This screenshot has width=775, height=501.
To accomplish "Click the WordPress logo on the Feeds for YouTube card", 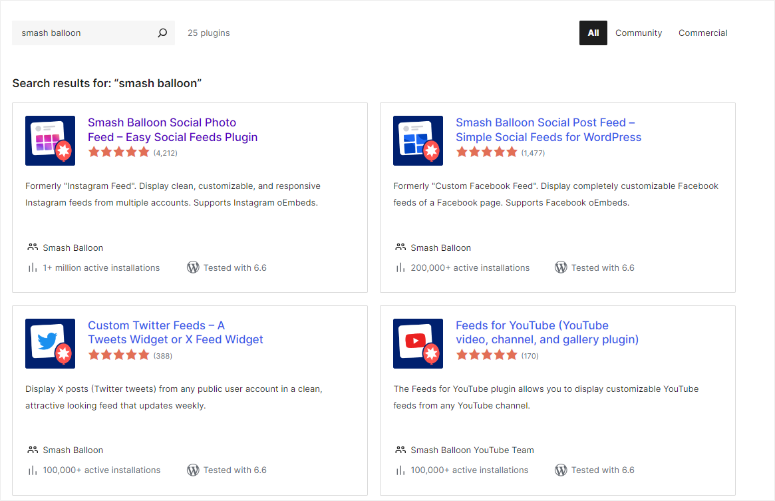I will pos(561,470).
